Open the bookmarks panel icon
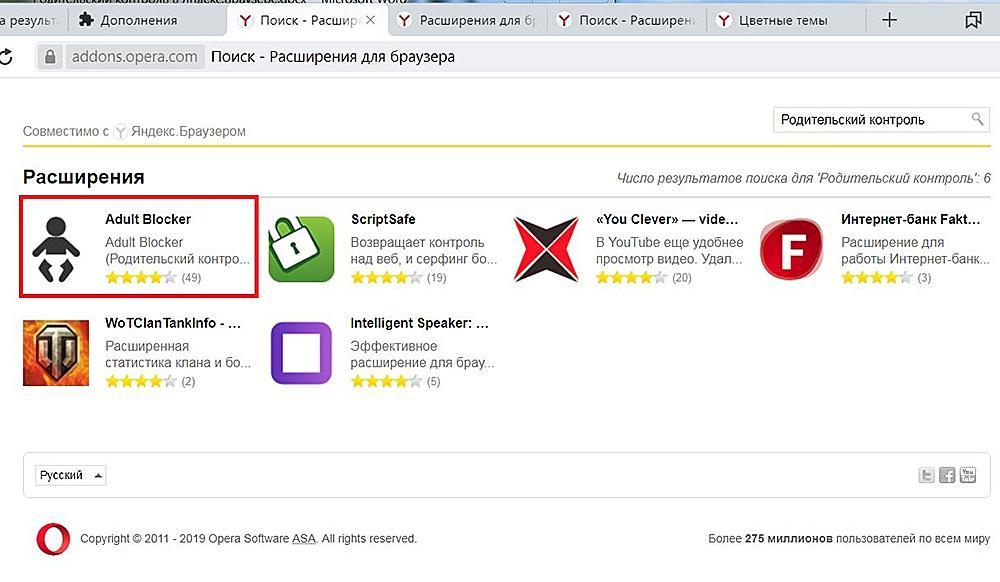The image size is (1000, 582). [973, 20]
